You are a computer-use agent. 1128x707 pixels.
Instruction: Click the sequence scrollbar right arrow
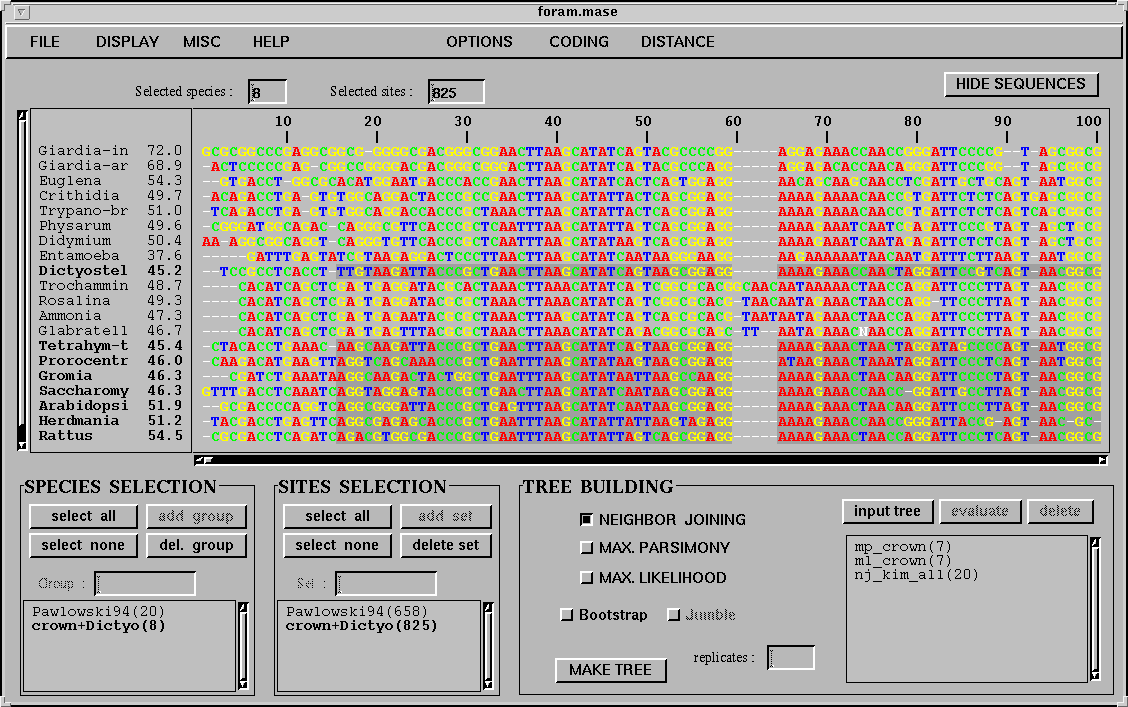point(1103,461)
